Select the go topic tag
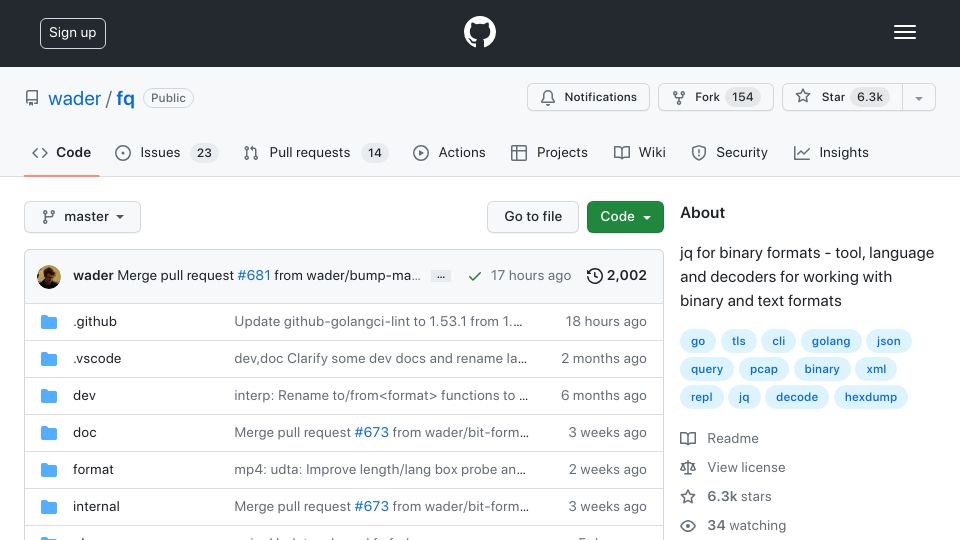This screenshot has height=540, width=960. (698, 341)
